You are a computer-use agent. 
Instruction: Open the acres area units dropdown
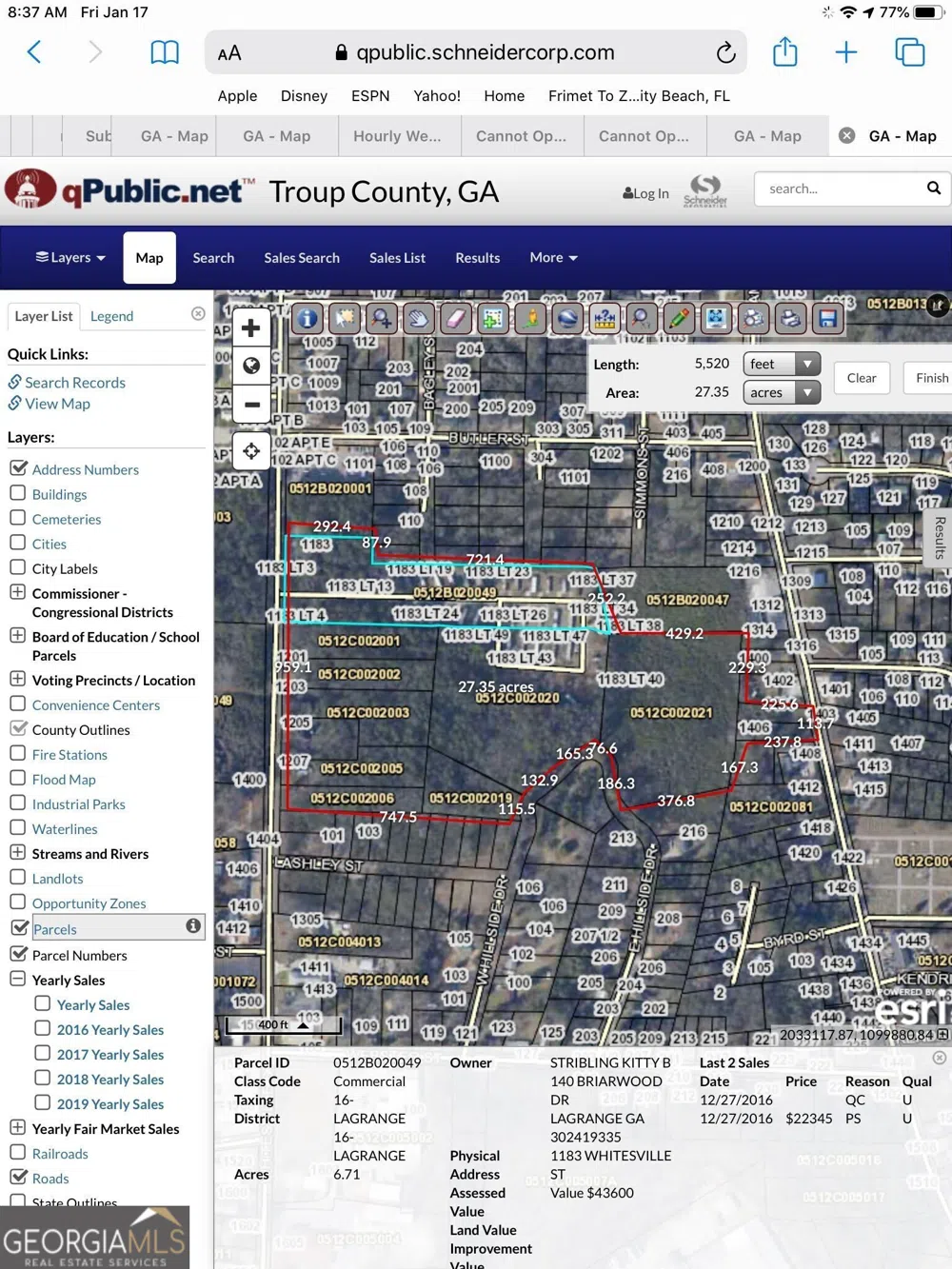point(782,392)
